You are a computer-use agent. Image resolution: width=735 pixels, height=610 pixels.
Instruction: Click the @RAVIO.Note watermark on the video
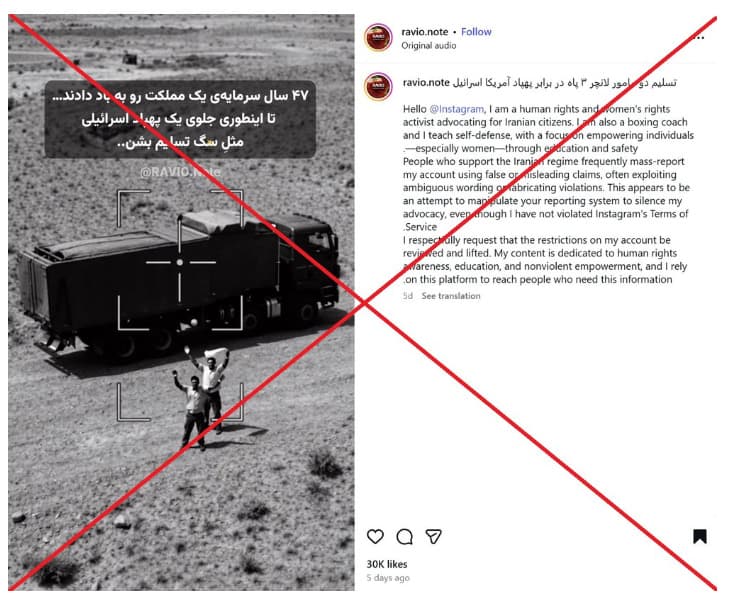coord(180,172)
